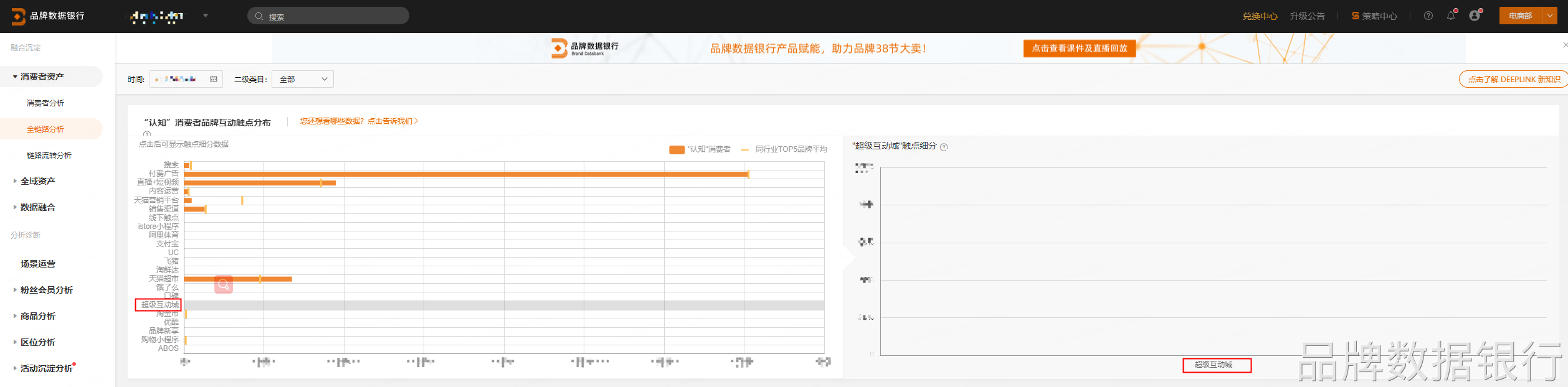
Task: Click the red magnifier icon on chart
Action: (x=224, y=284)
